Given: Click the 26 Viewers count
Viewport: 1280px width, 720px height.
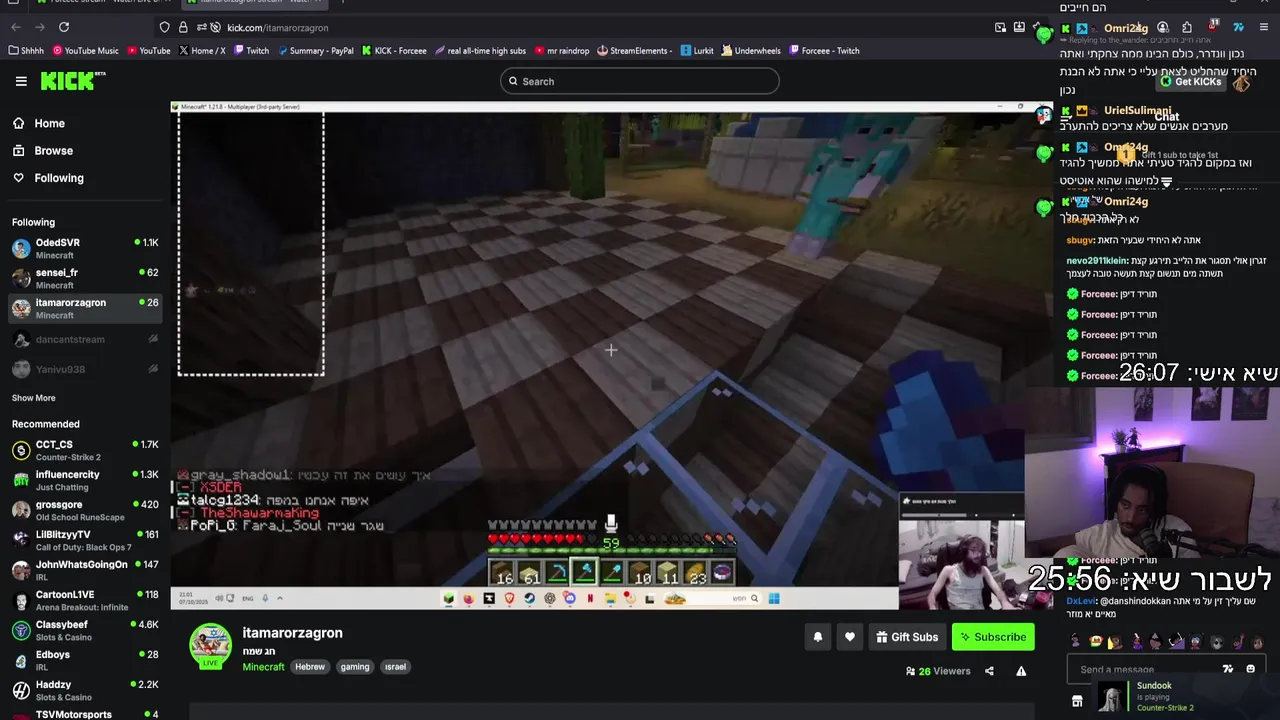Looking at the screenshot, I should (x=938, y=671).
